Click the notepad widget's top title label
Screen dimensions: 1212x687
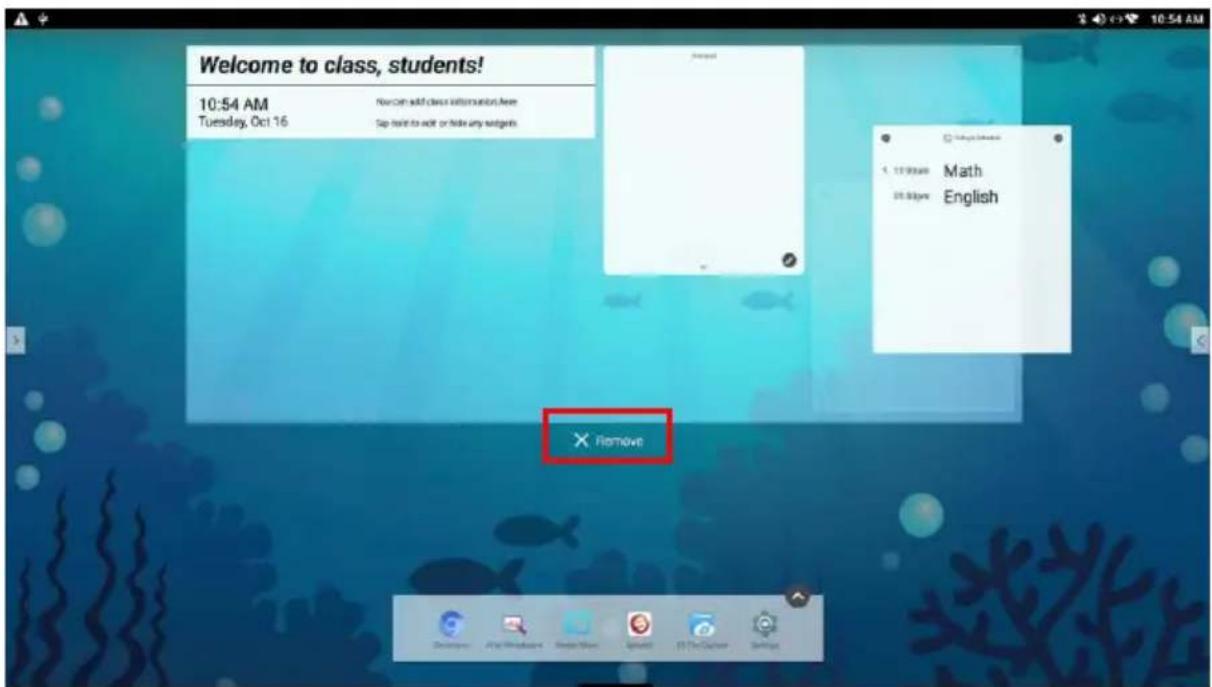point(704,56)
